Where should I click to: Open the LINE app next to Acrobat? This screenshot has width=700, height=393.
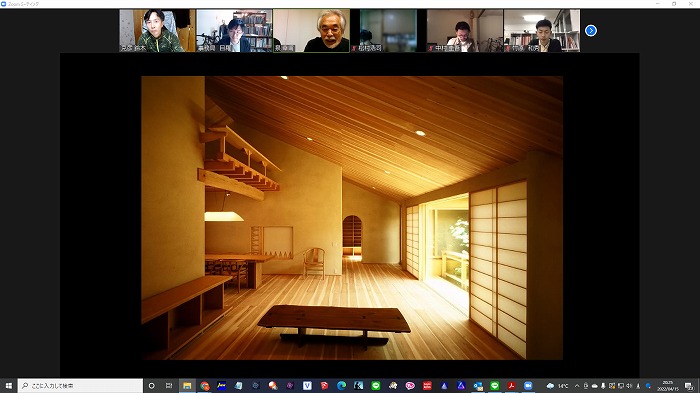(x=495, y=385)
